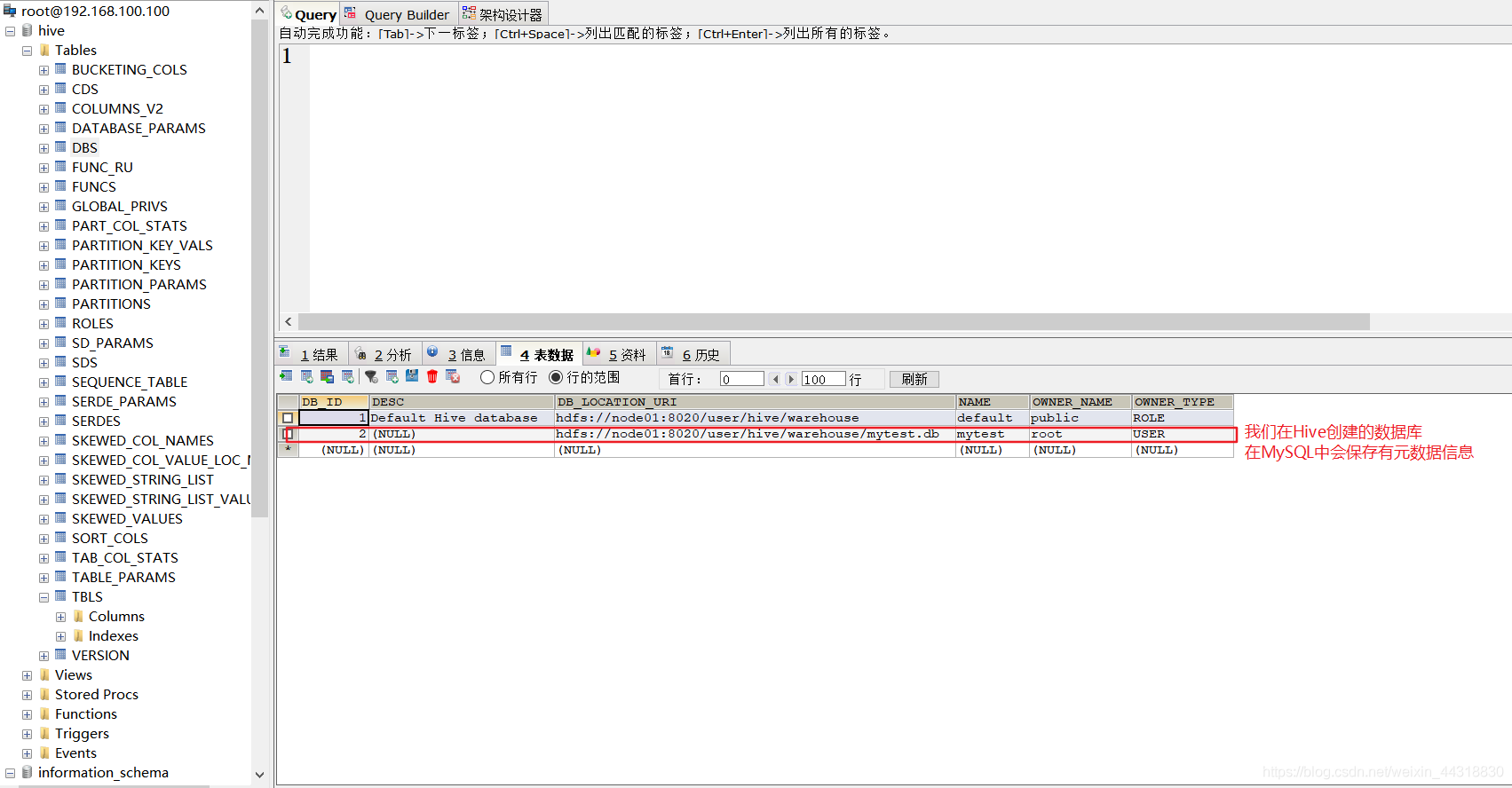Click the Events folder icon
The image size is (1512, 788).
click(x=44, y=753)
